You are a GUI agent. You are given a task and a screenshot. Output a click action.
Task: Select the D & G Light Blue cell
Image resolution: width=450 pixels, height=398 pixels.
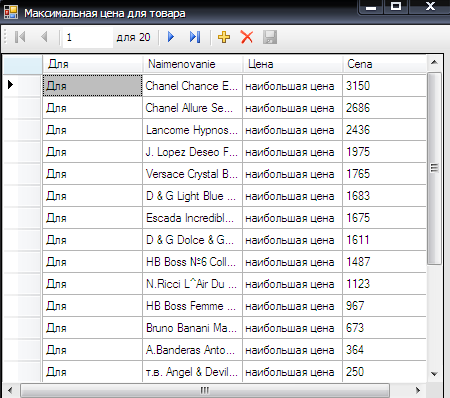pyautogui.click(x=192, y=196)
